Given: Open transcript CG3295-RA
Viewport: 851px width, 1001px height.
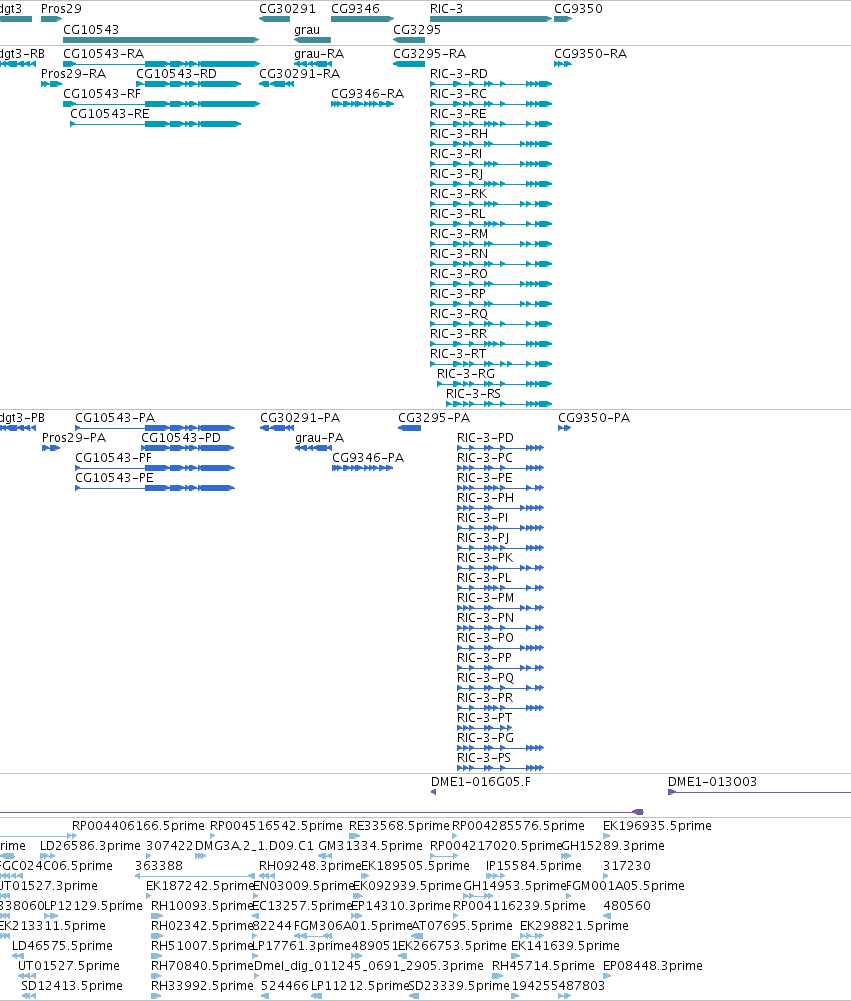Looking at the screenshot, I should [430, 54].
